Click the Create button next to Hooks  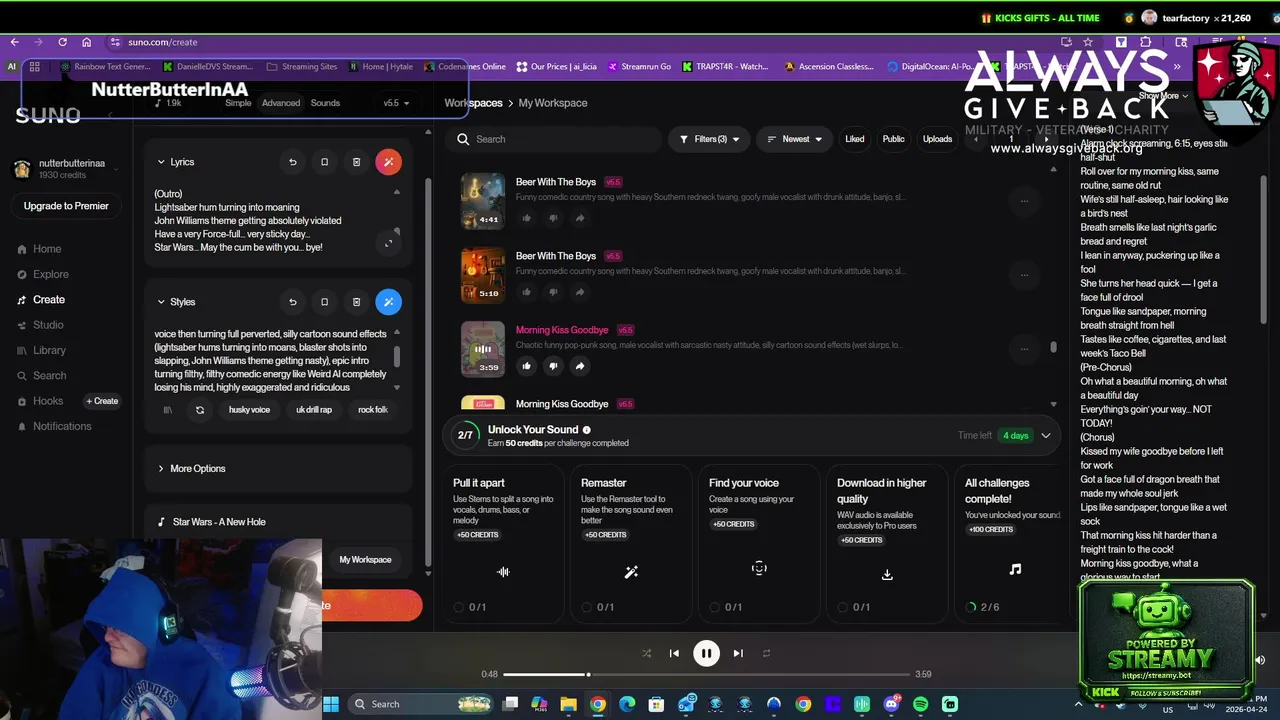tap(102, 401)
